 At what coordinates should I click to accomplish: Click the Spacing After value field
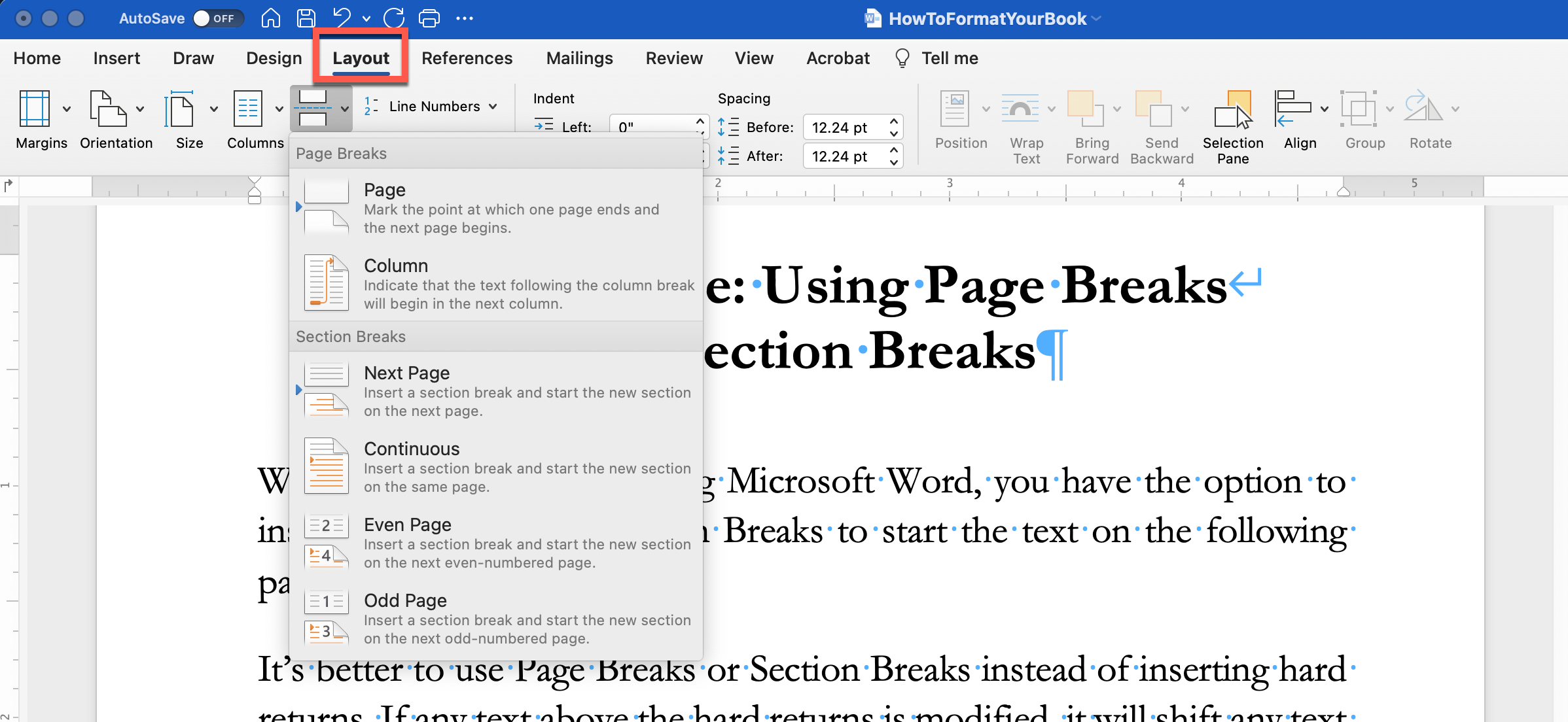pos(844,156)
